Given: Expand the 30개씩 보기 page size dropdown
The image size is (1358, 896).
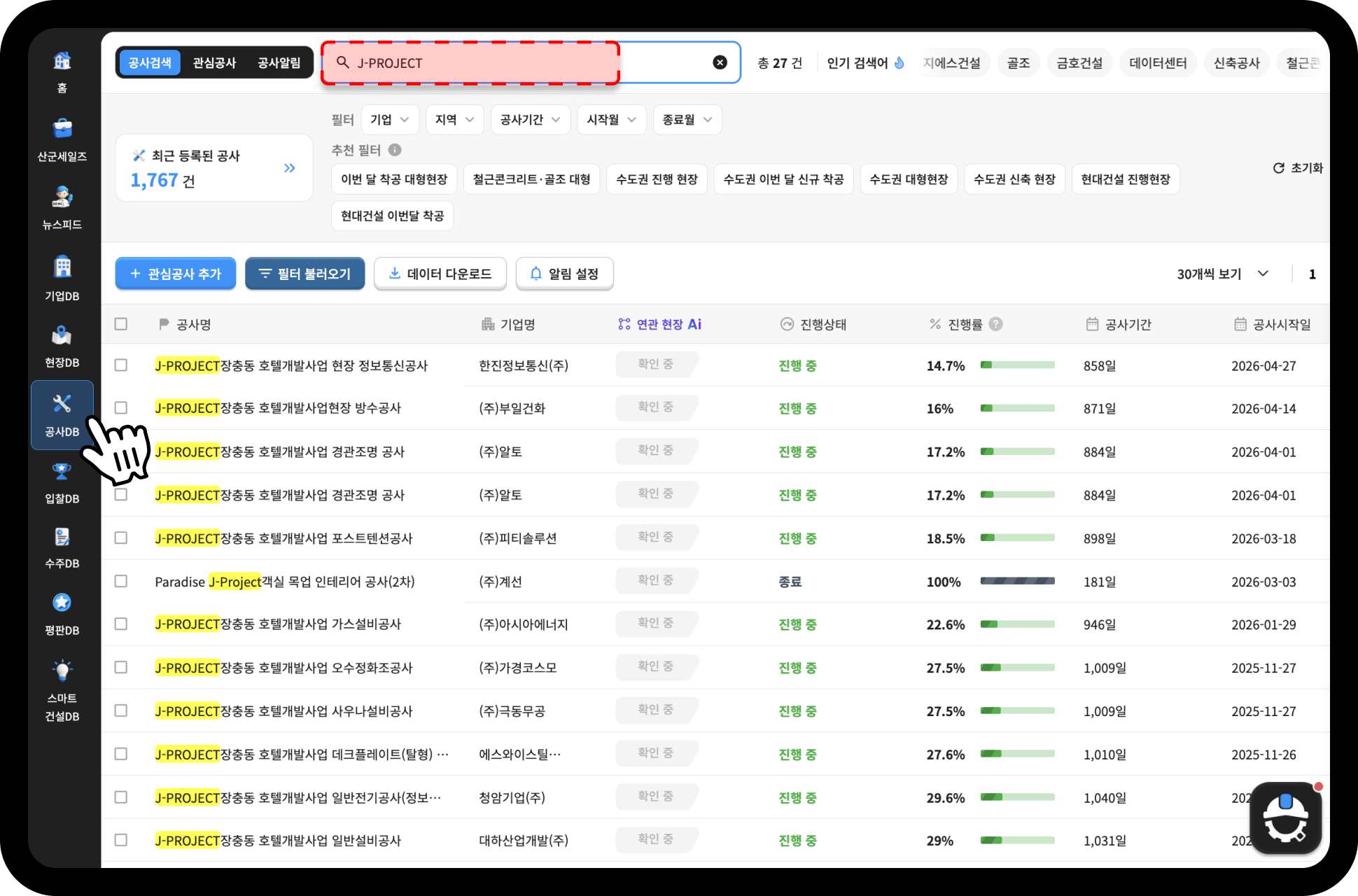Looking at the screenshot, I should [1222, 274].
